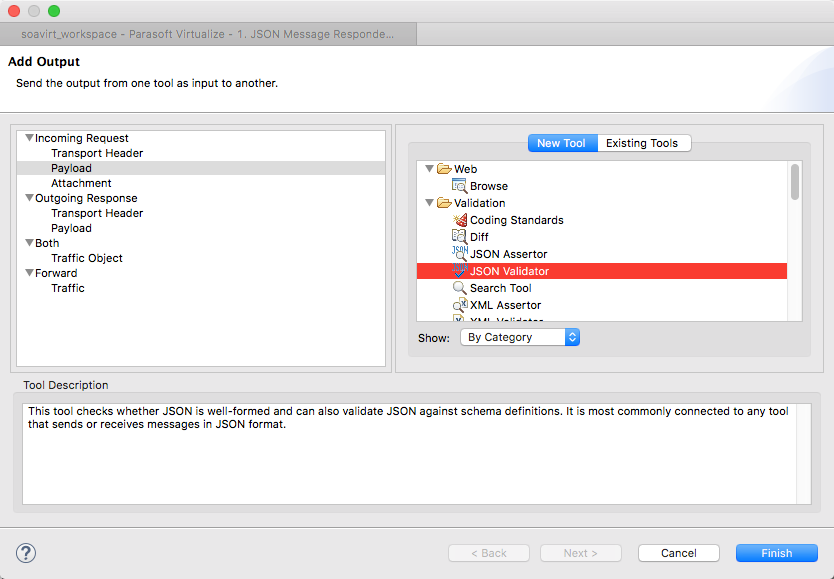Select the Incoming Request label
The image size is (834, 579).
click(81, 138)
